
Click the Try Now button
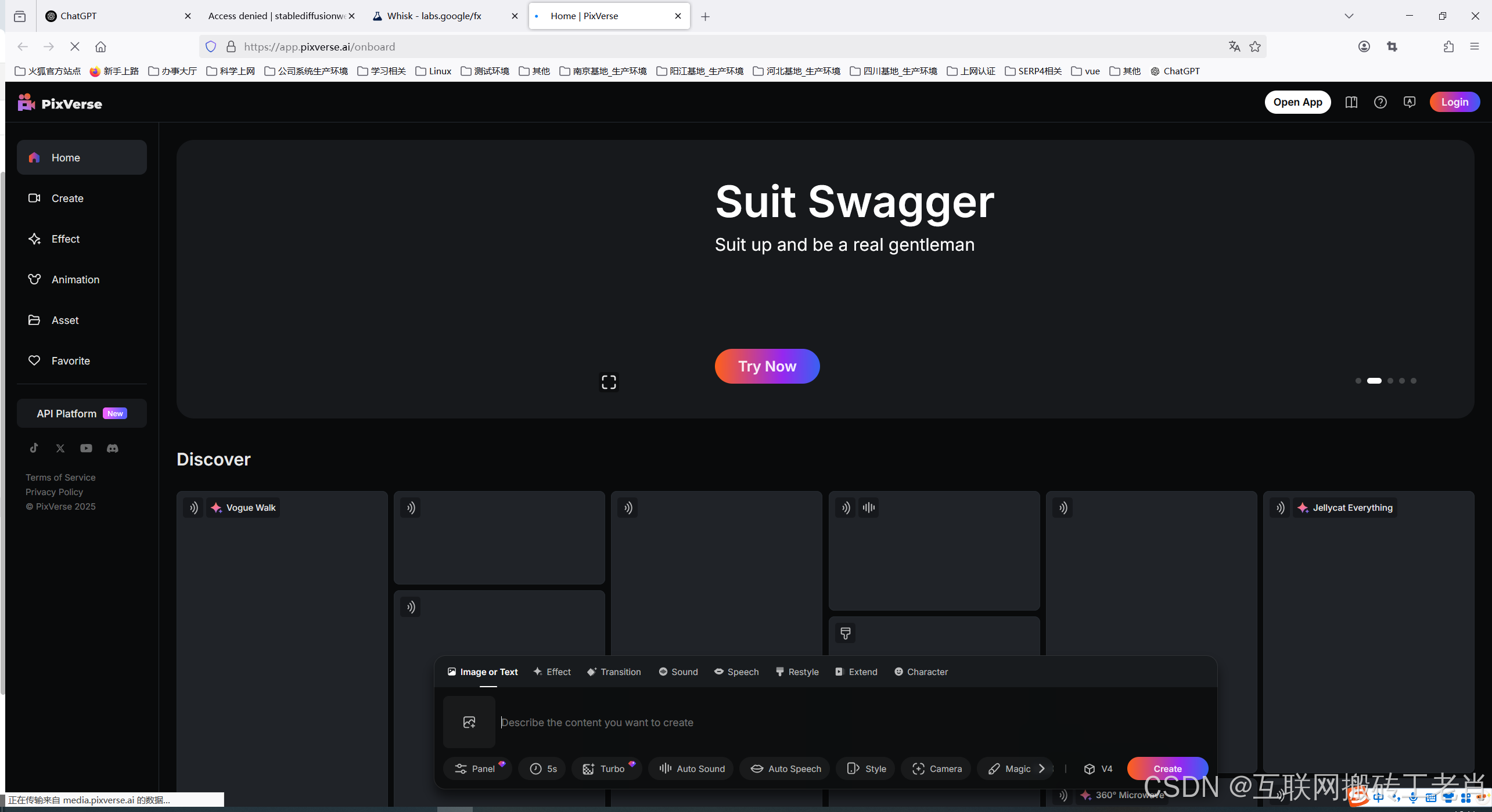tap(767, 366)
